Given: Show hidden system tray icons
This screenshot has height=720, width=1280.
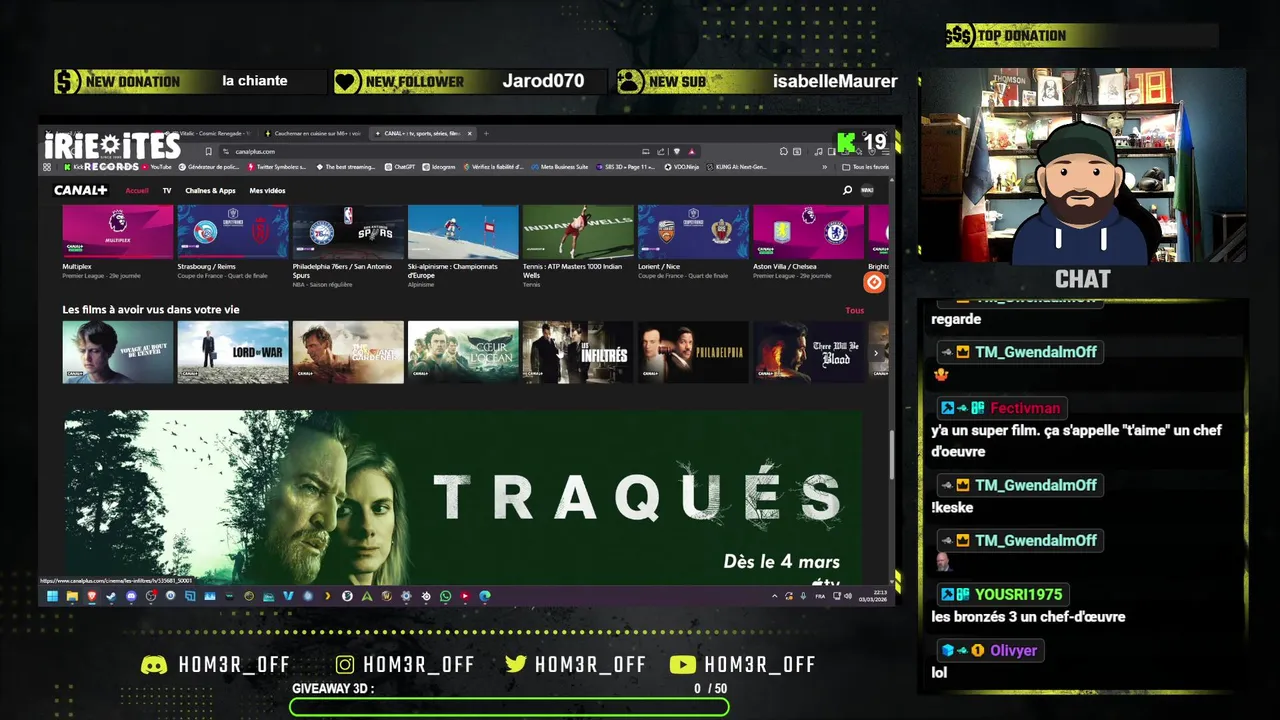Looking at the screenshot, I should (775, 596).
